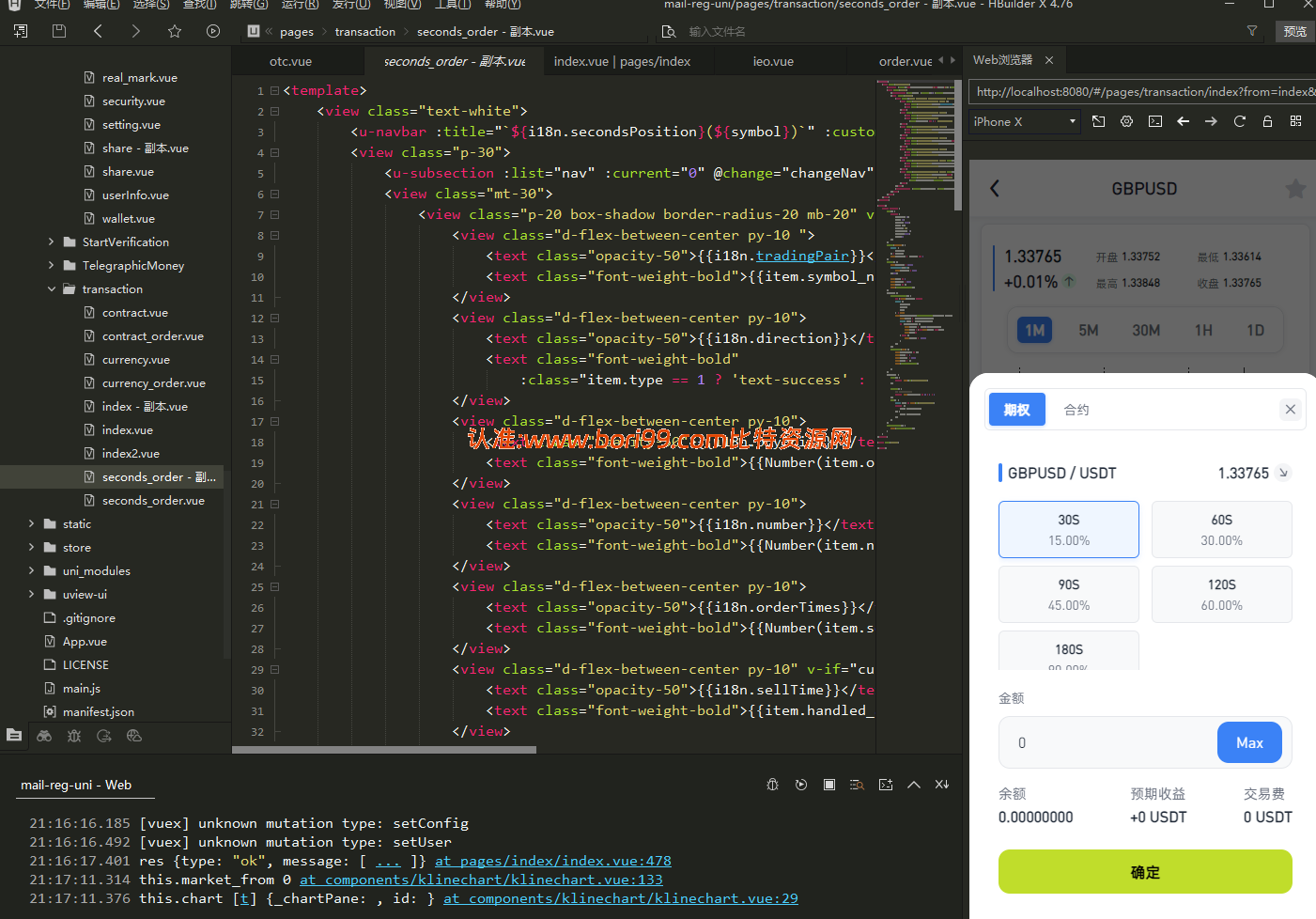Viewport: 1316px width, 919px height.
Task: Open contract_order.vue in file tree
Action: pyautogui.click(x=153, y=336)
